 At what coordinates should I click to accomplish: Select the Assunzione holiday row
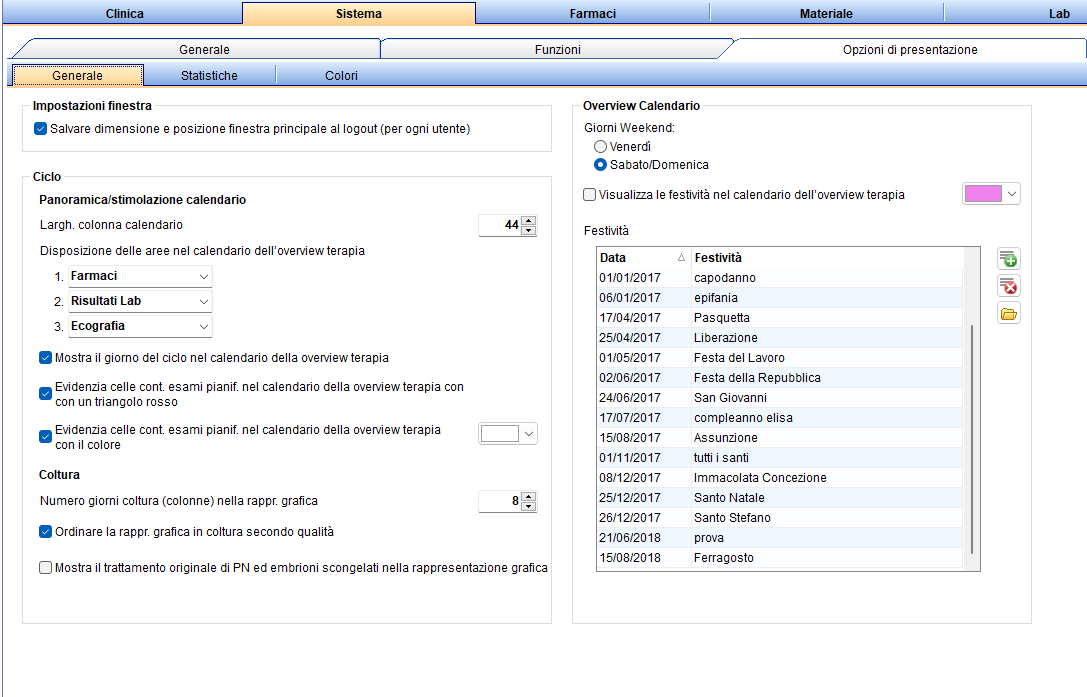pos(780,438)
